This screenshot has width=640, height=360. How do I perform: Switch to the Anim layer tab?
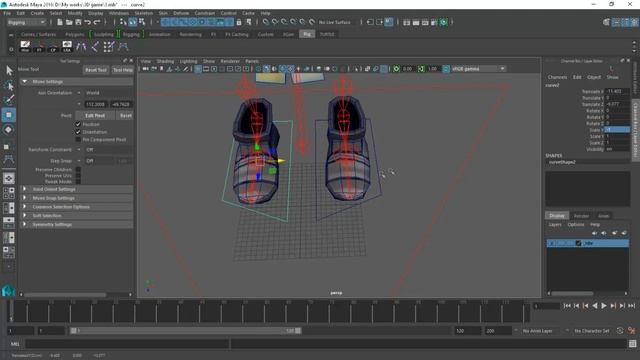(603, 216)
